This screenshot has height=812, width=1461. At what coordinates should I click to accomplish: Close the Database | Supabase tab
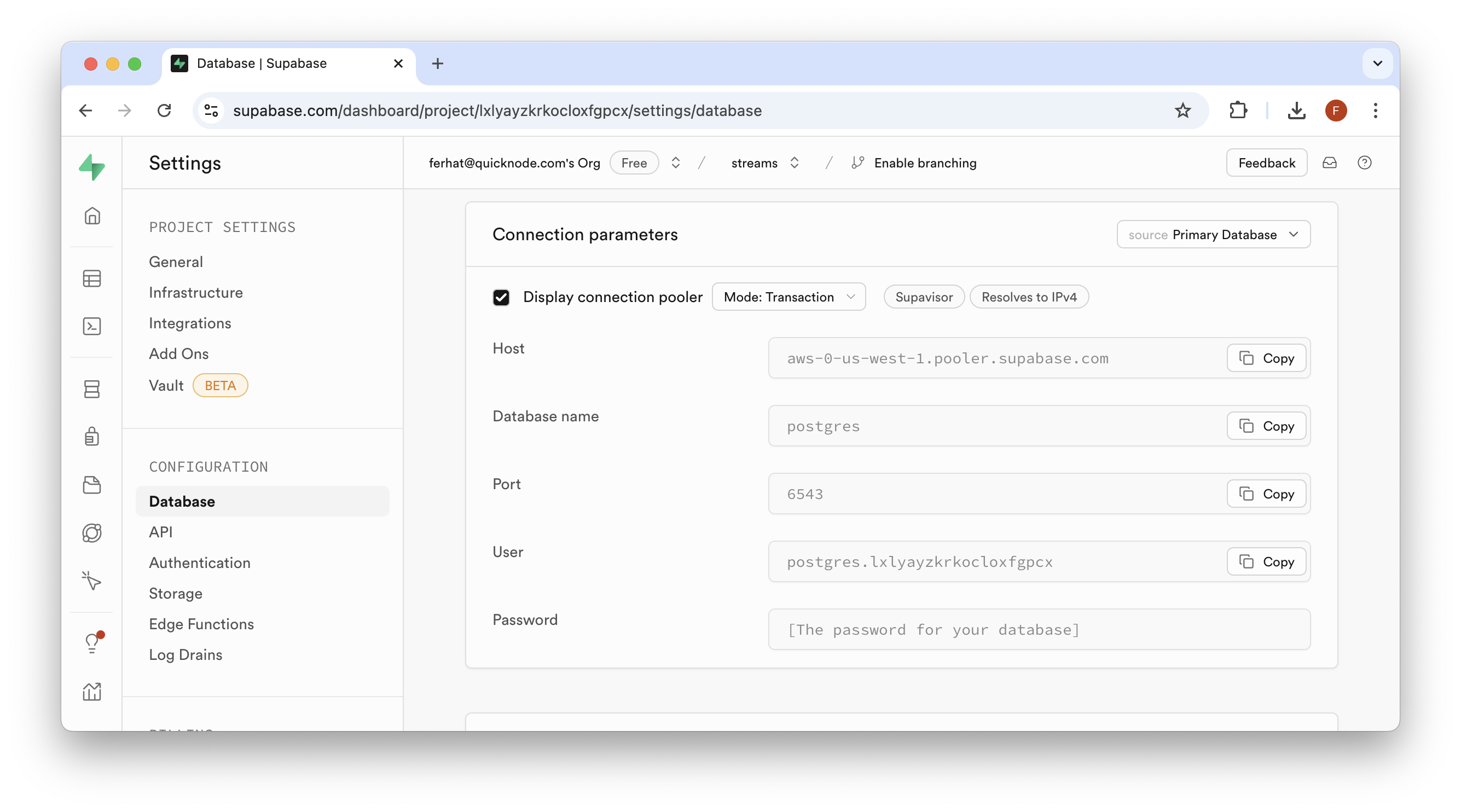pos(398,63)
